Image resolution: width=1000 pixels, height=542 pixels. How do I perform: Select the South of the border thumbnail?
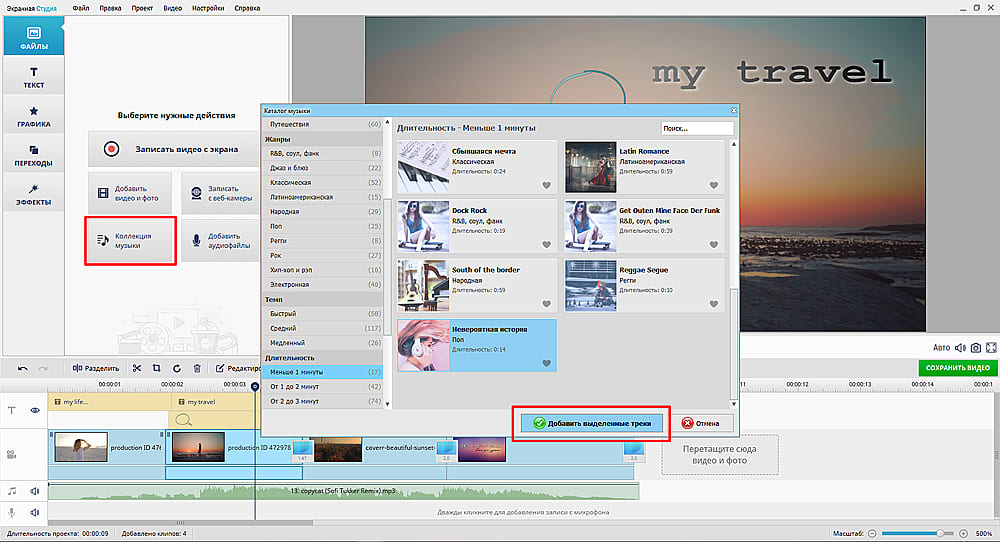423,286
